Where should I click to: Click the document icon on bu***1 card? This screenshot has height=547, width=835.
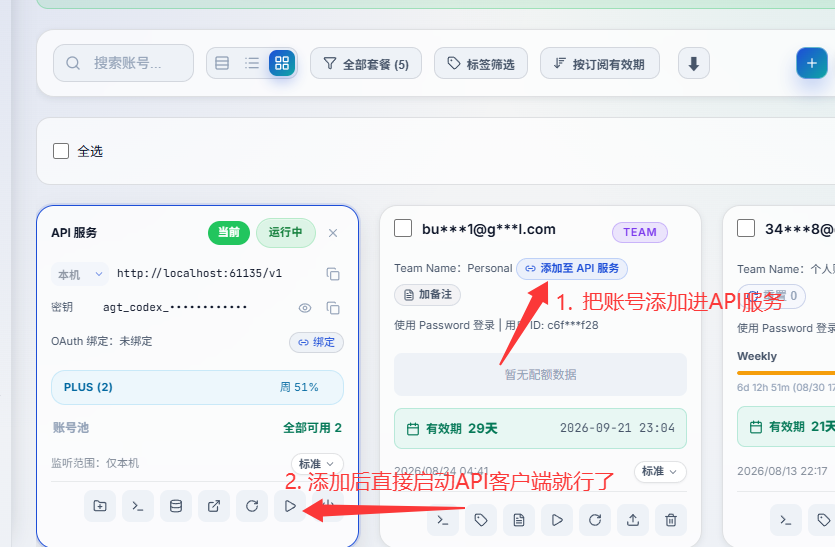(519, 520)
